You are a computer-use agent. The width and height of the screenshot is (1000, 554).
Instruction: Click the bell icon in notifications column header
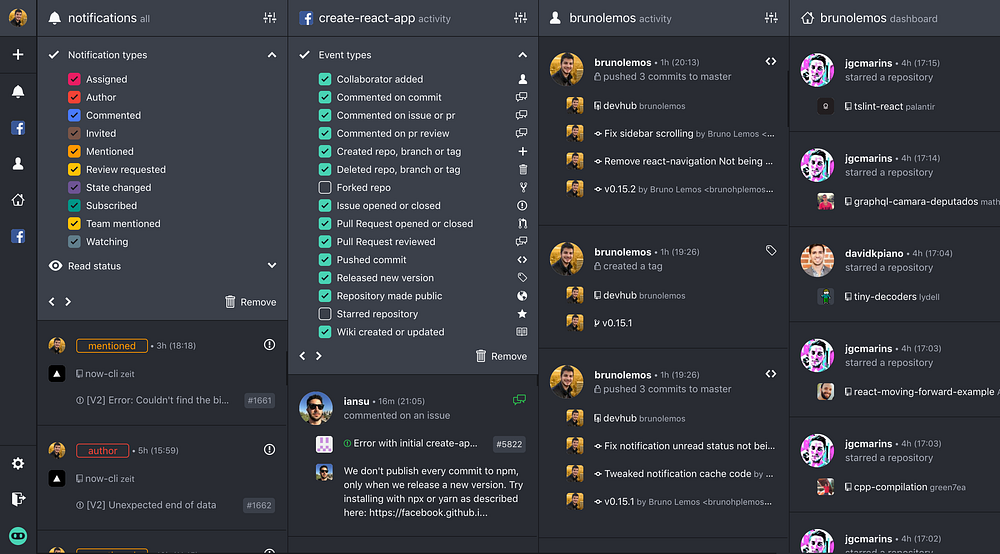pyautogui.click(x=55, y=18)
